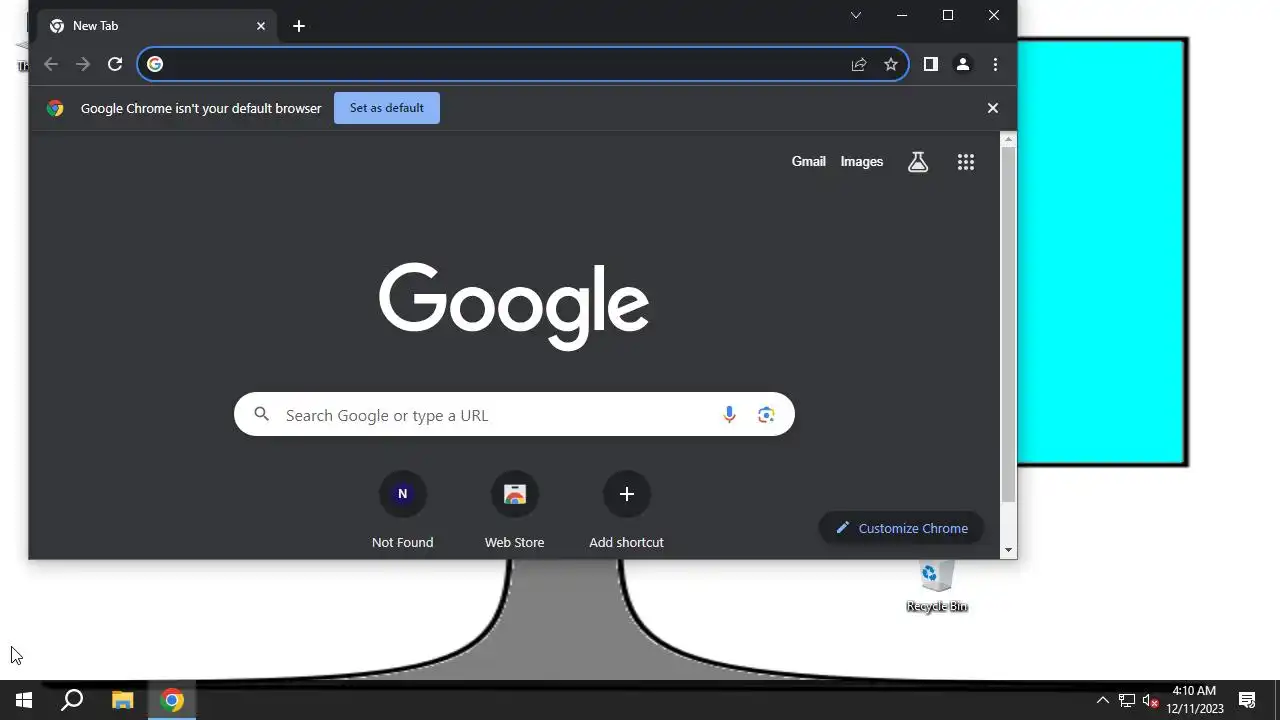The image size is (1280, 720).
Task: Focus the Search Google or type a URL box
Action: pyautogui.click(x=514, y=415)
